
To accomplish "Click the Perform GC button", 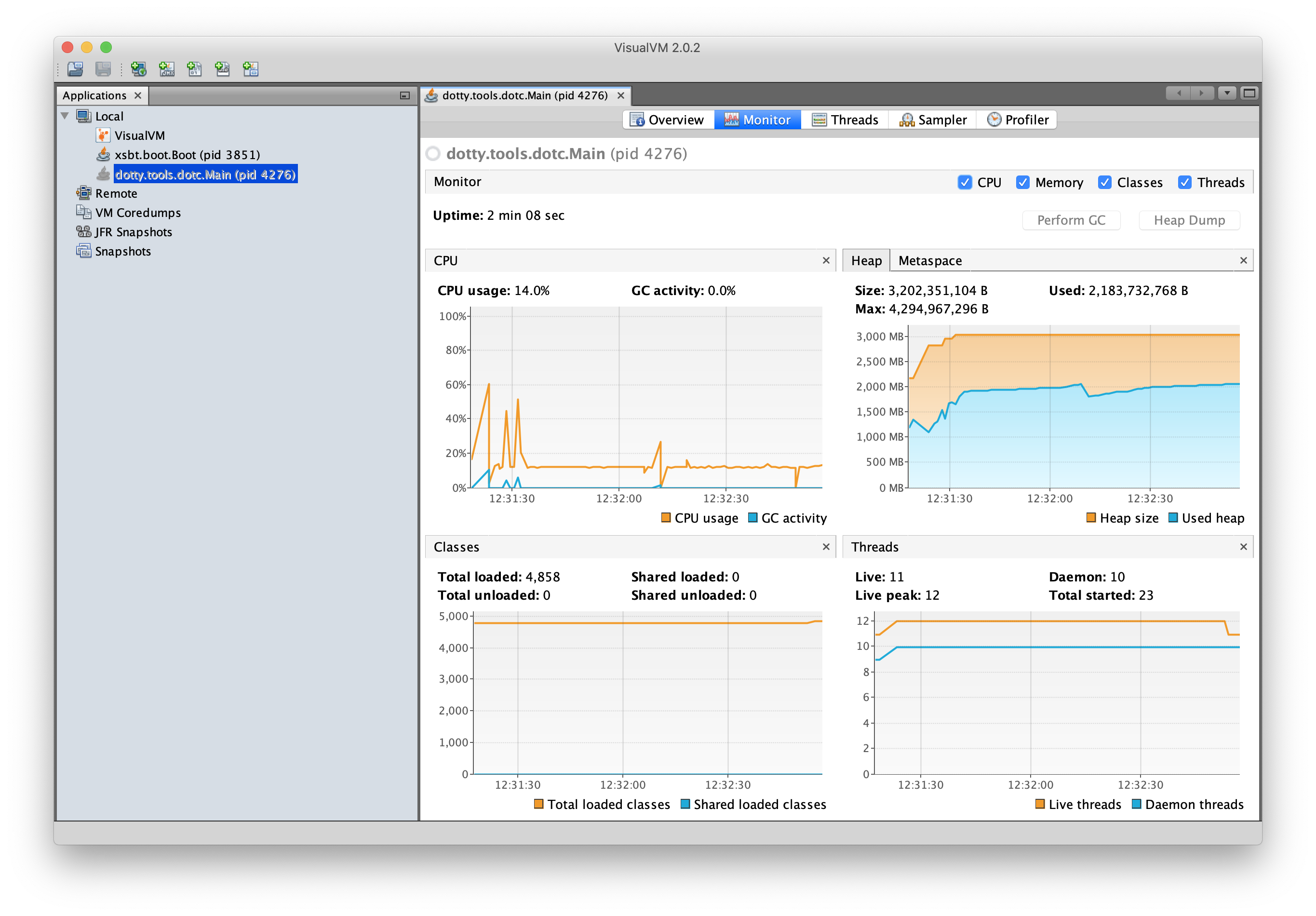I will [x=1071, y=220].
